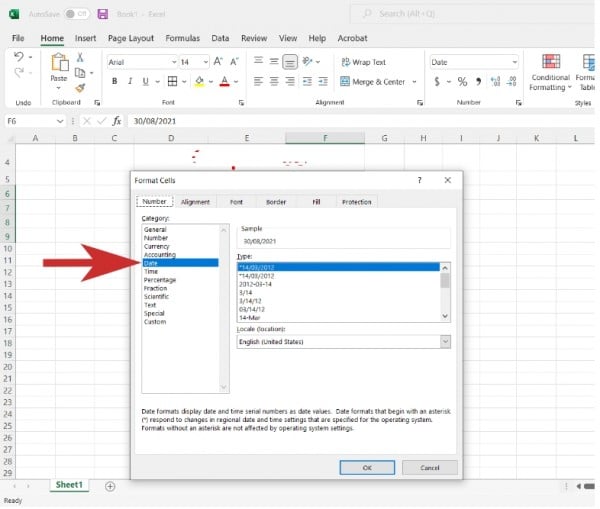Click the Insert Function fx button
600x509 pixels.
pyautogui.click(x=116, y=121)
